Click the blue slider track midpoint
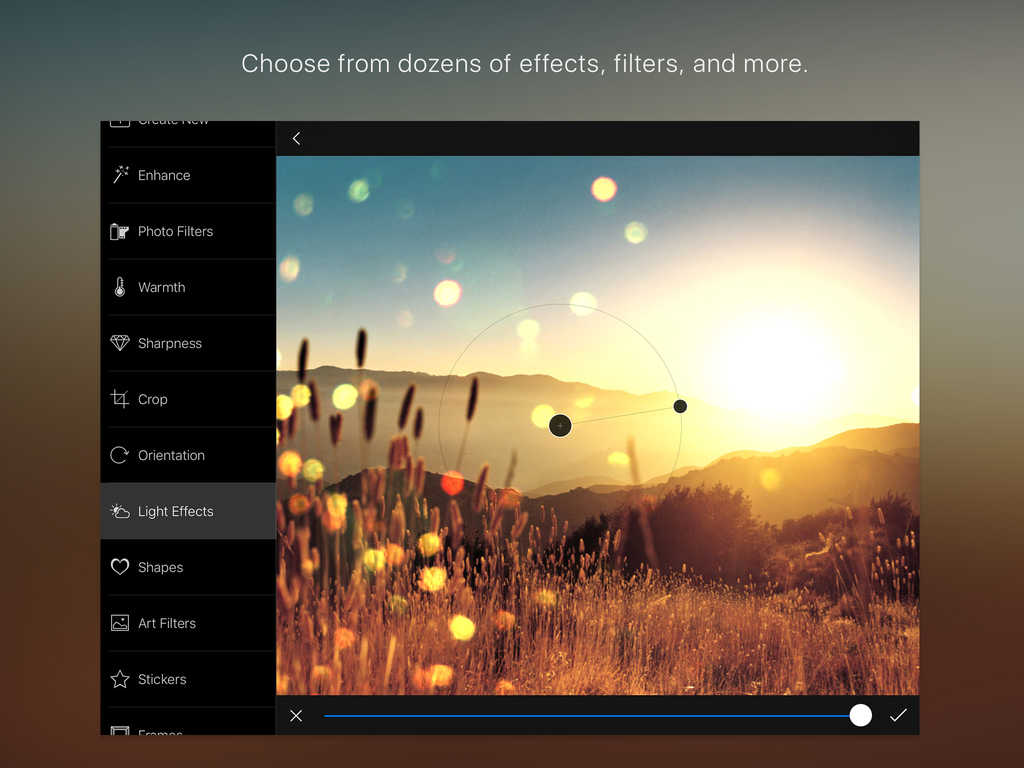 click(x=590, y=715)
